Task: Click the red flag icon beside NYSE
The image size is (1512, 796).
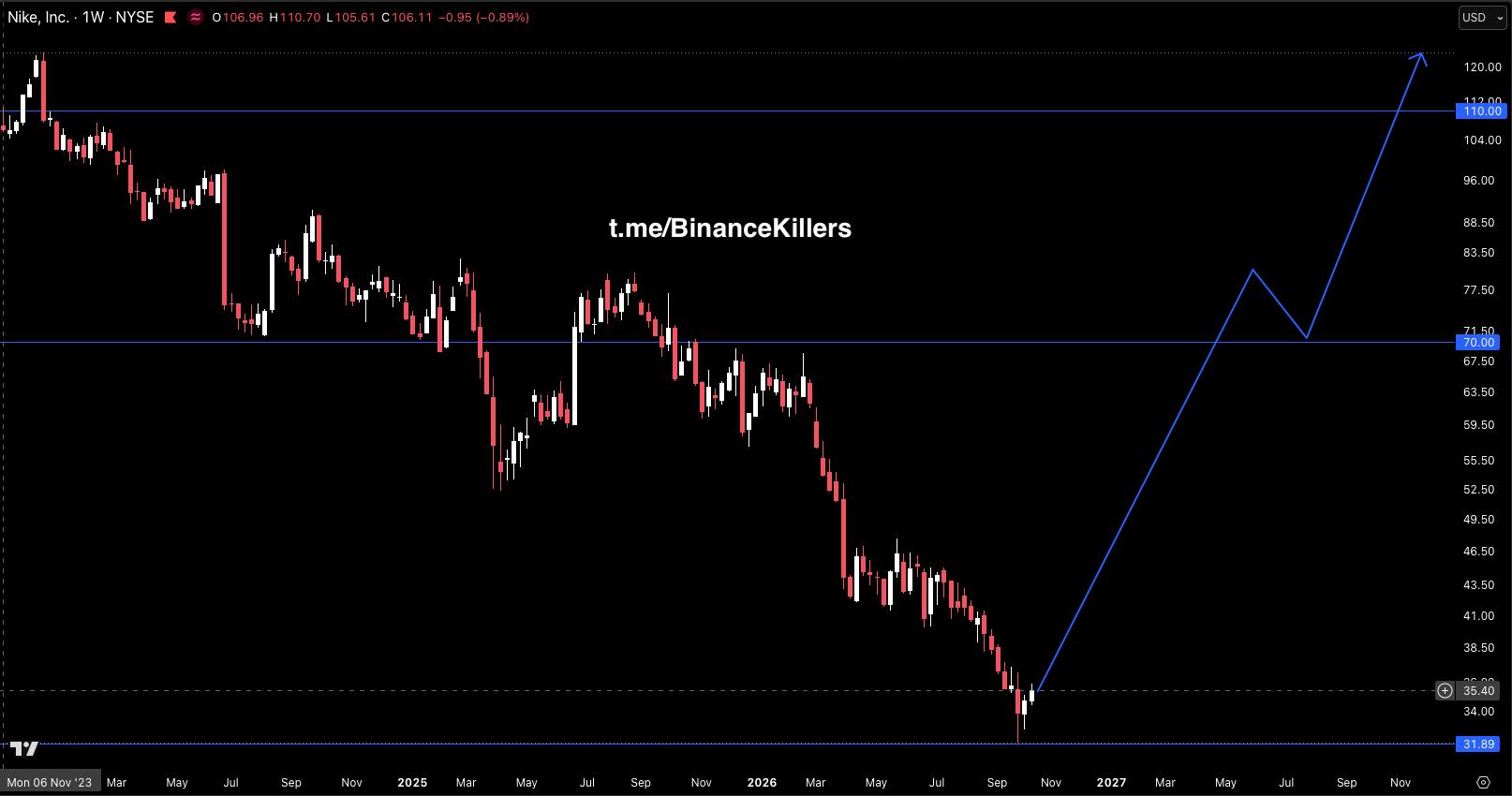Action: tap(170, 17)
